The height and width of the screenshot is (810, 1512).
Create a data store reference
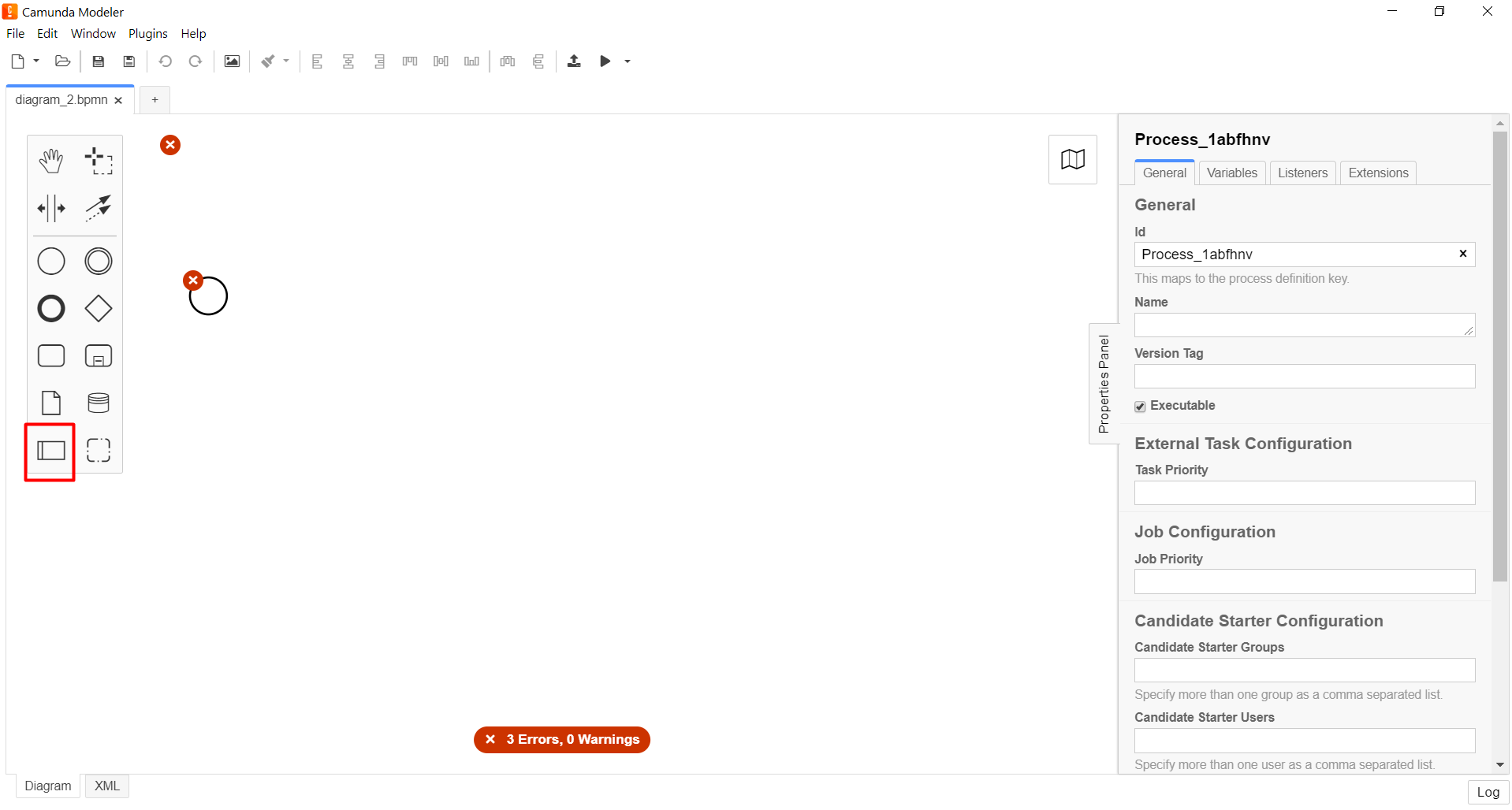tap(99, 403)
